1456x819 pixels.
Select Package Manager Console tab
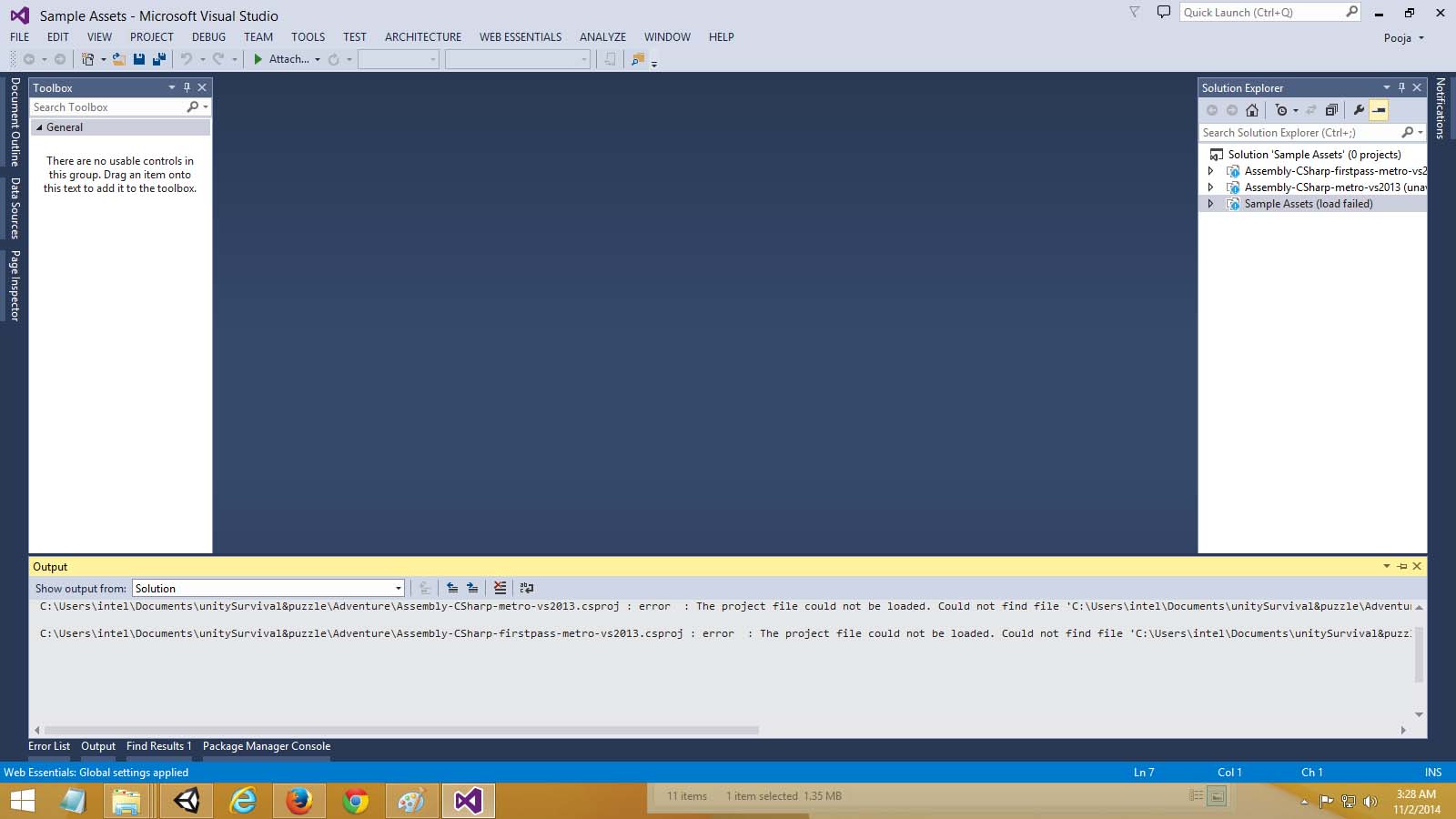(x=266, y=745)
